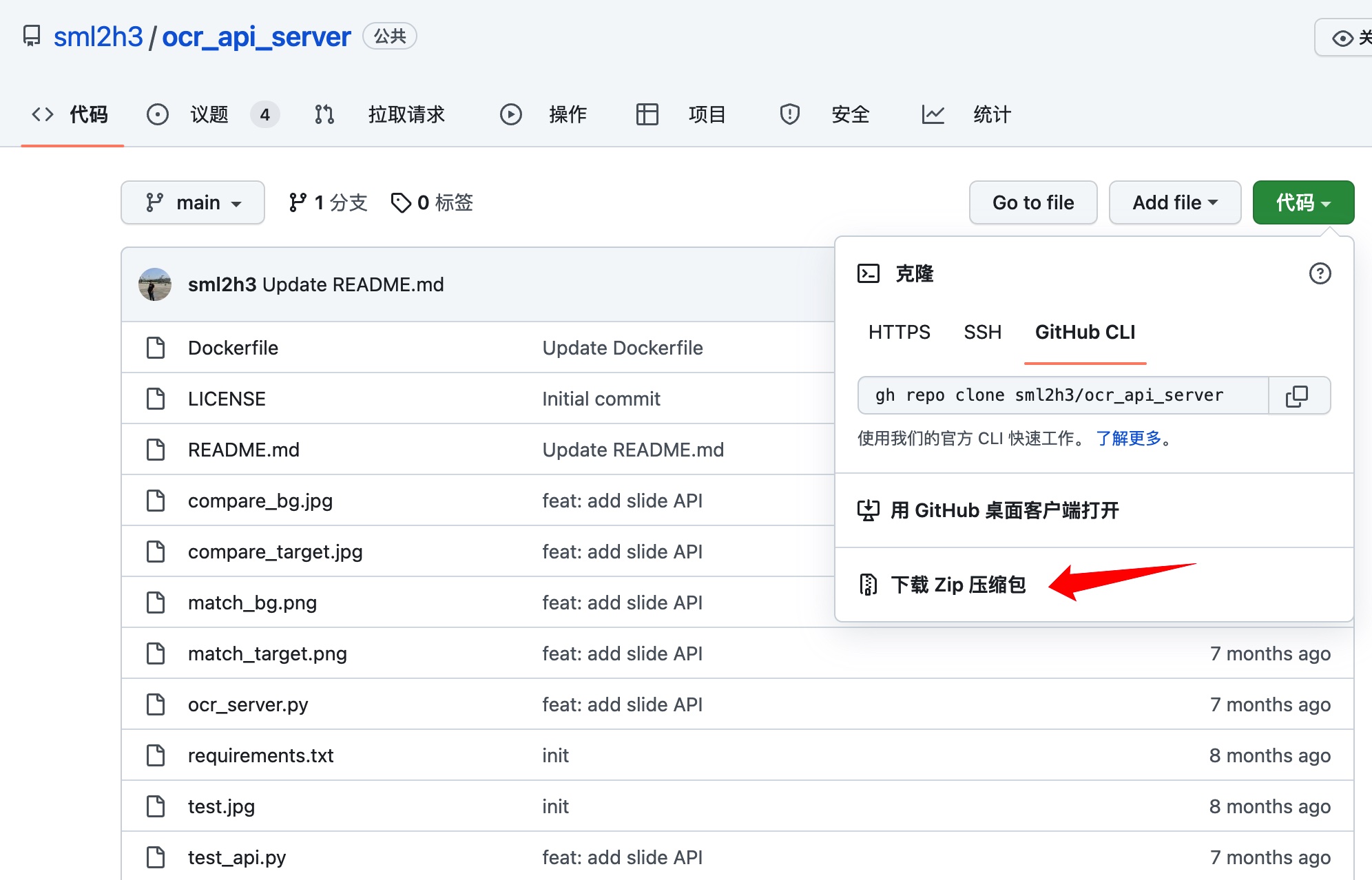Open the test_api.py file
The image size is (1372, 880).
pos(236,857)
